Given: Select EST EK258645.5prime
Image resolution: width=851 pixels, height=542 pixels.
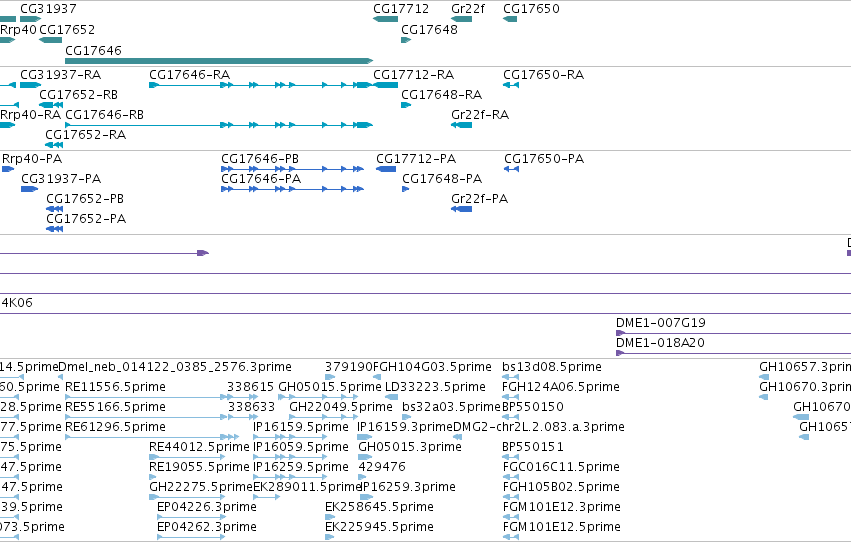Looking at the screenshot, I should (329, 517).
